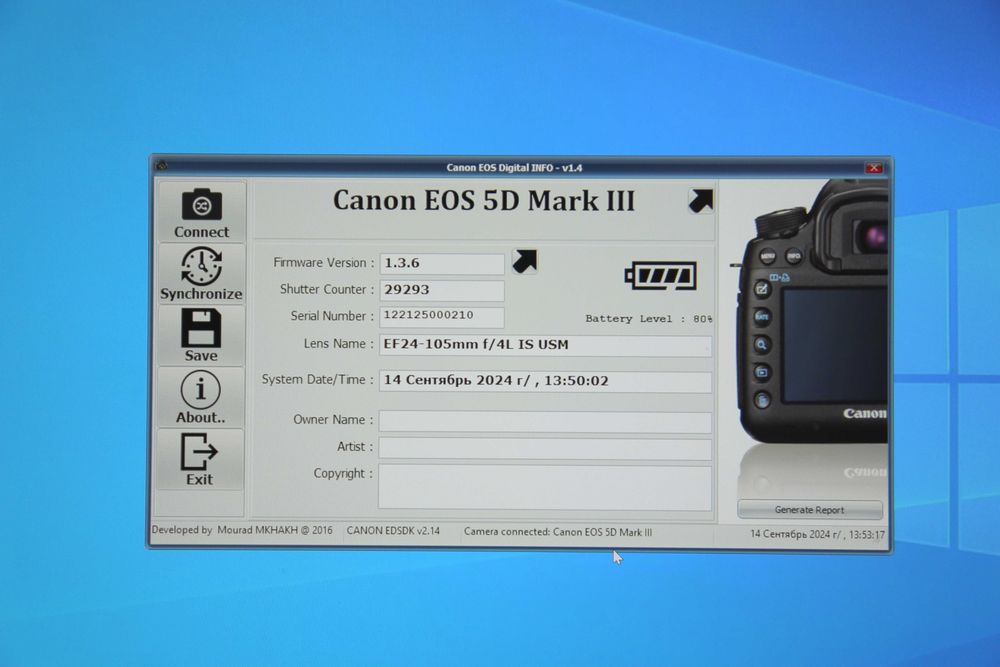Screen dimensions: 1000x667
Task: Click the 'Lens Name :' label
Action: pyautogui.click(x=338, y=344)
